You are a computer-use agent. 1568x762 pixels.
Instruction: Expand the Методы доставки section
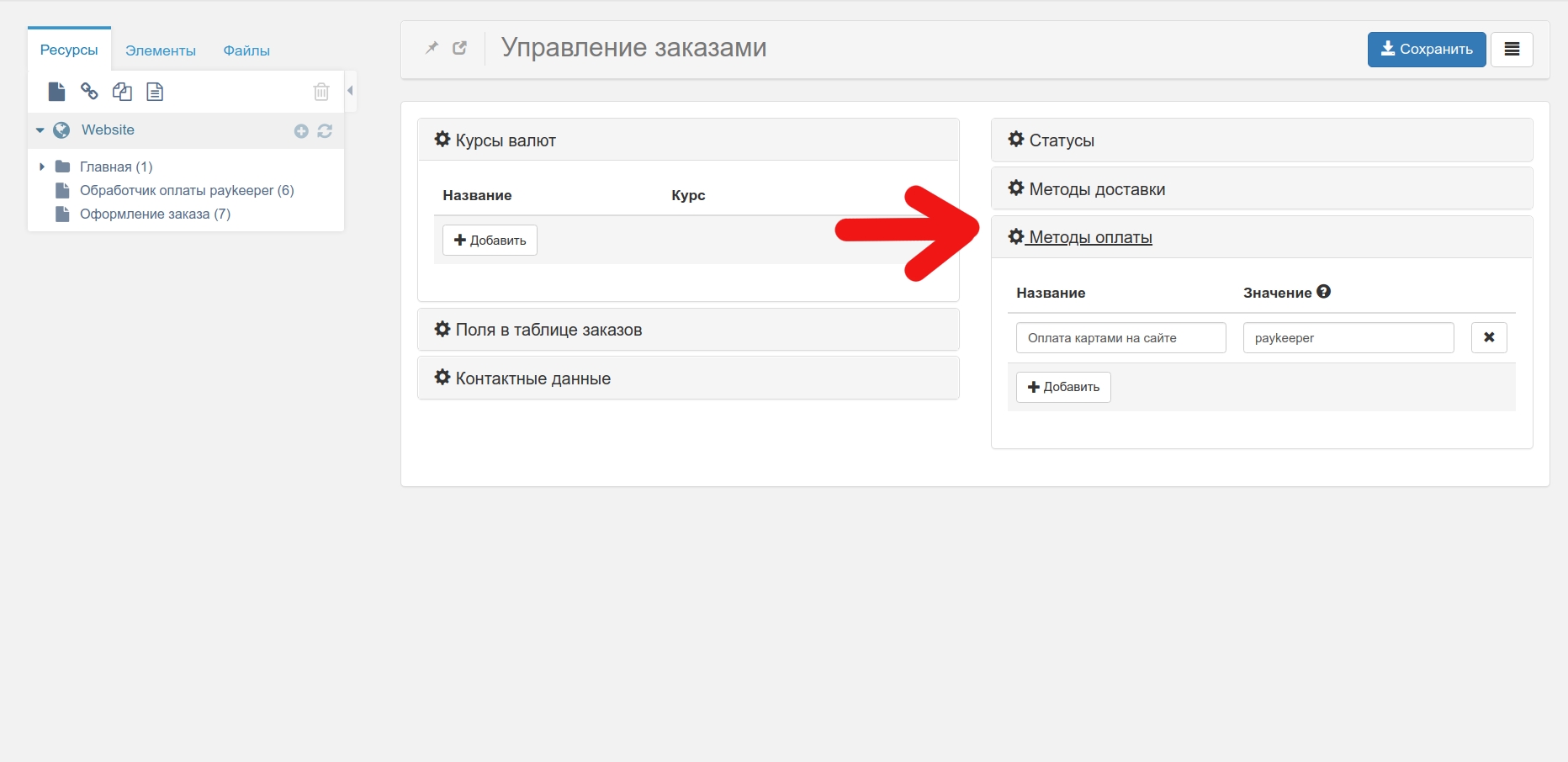(1096, 189)
